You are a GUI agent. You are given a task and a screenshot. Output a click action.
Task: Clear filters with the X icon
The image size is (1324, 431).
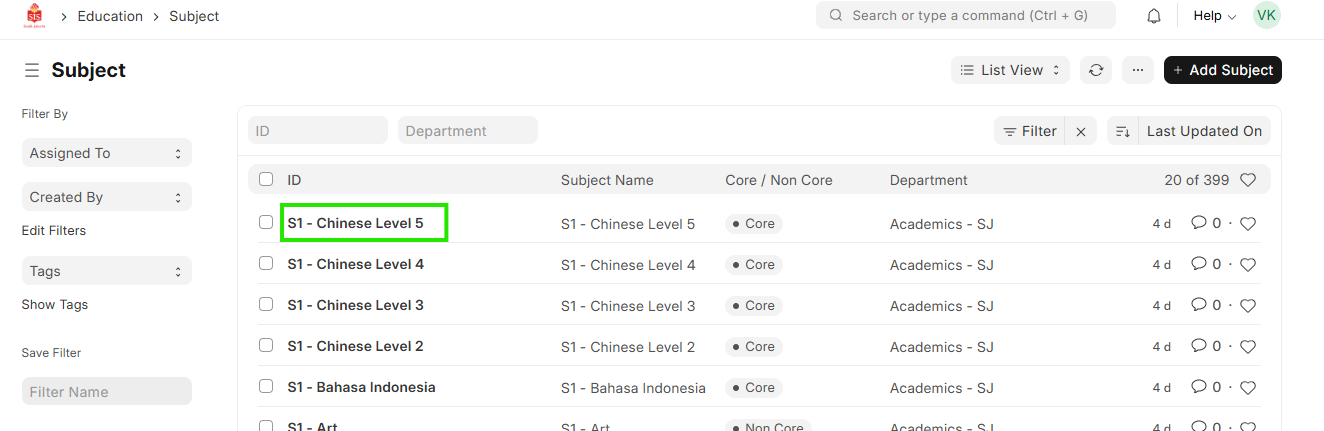tap(1081, 131)
